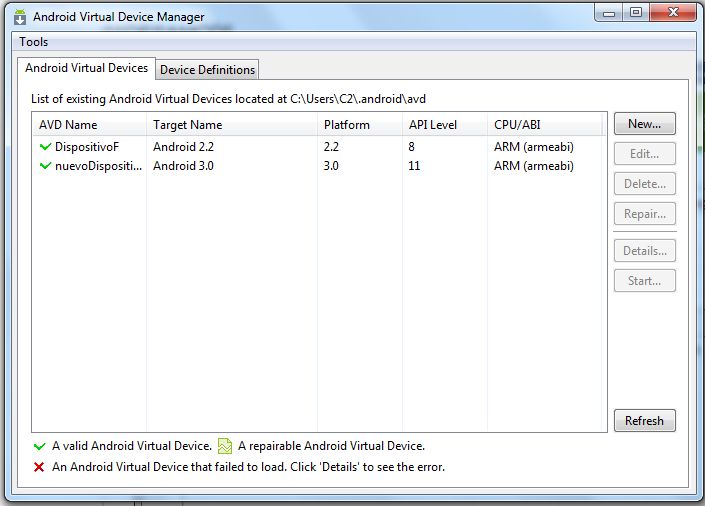Switch to the Device Definitions tab
Screen dimensions: 705x506
click(207, 70)
